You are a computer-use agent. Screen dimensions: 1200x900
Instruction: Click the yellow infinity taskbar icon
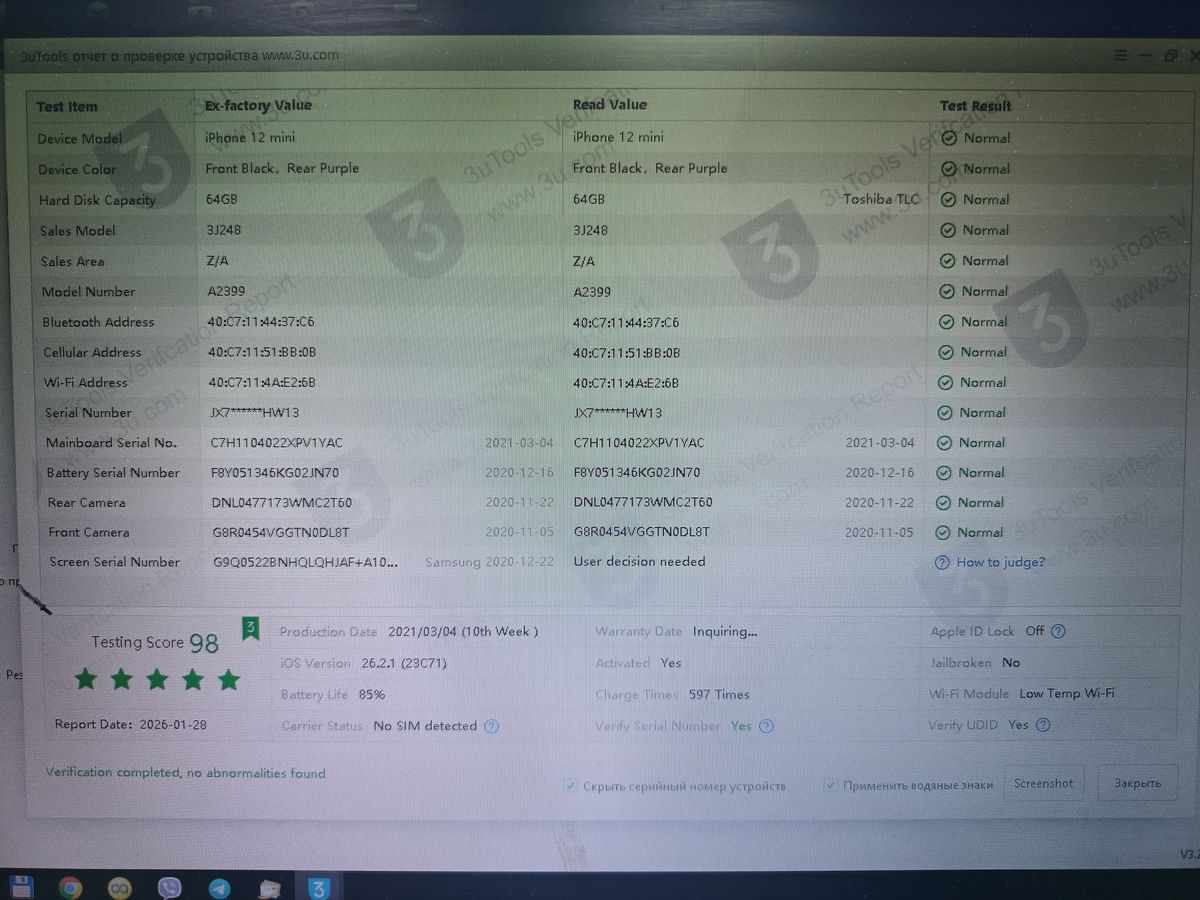[x=120, y=887]
